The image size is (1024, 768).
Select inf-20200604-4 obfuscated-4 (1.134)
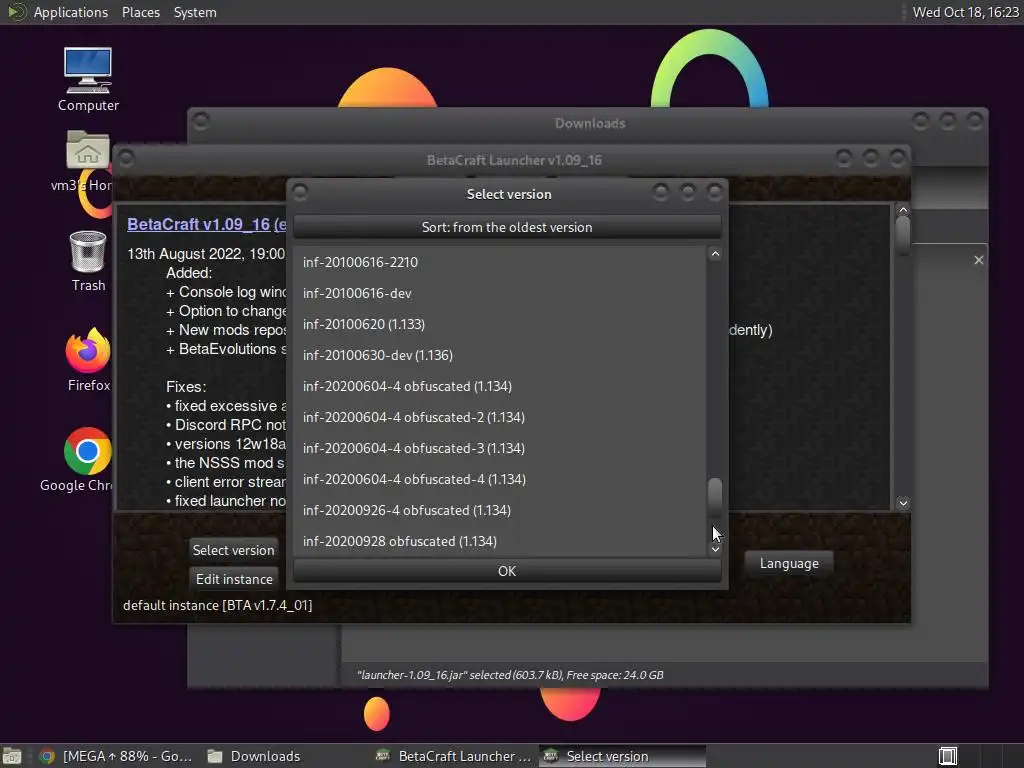pos(500,479)
